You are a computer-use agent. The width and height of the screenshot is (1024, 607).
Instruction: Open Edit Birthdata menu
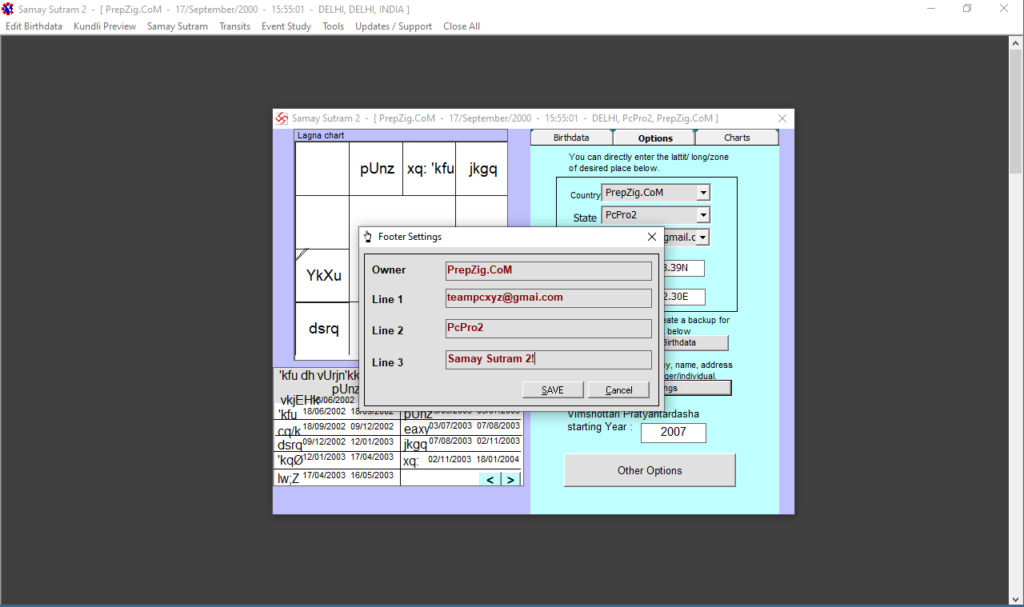coord(34,26)
